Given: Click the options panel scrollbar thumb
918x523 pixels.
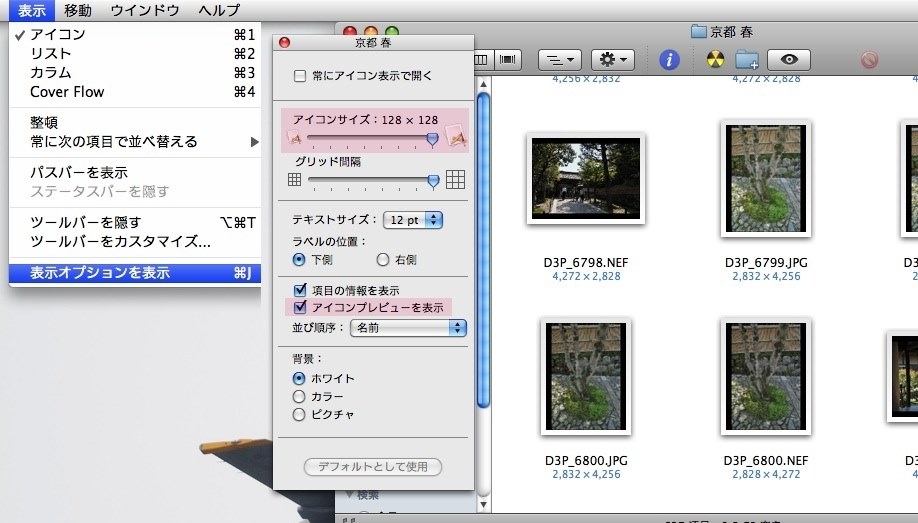Looking at the screenshot, I should (483, 250).
